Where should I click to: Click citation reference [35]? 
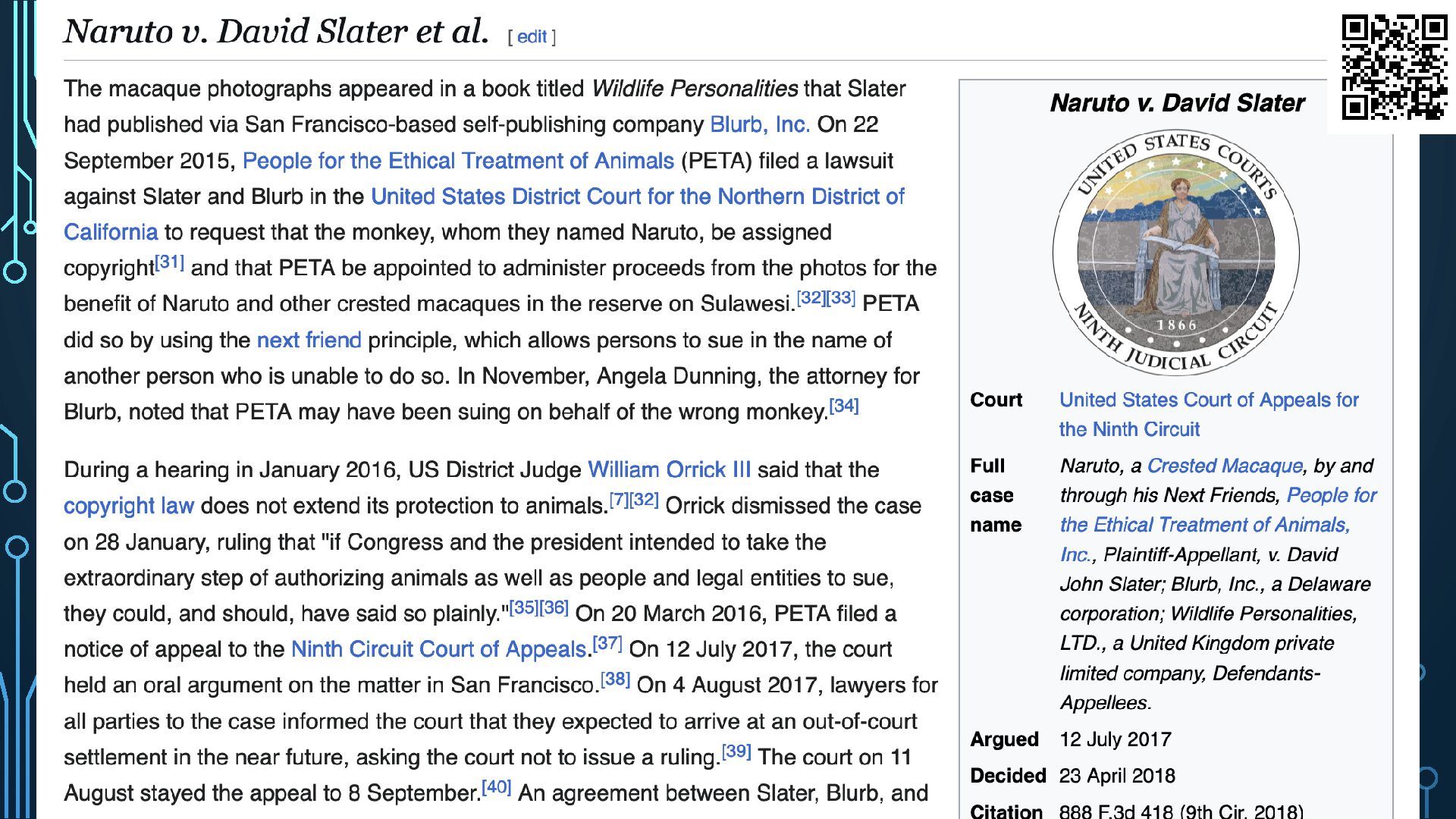coord(524,608)
